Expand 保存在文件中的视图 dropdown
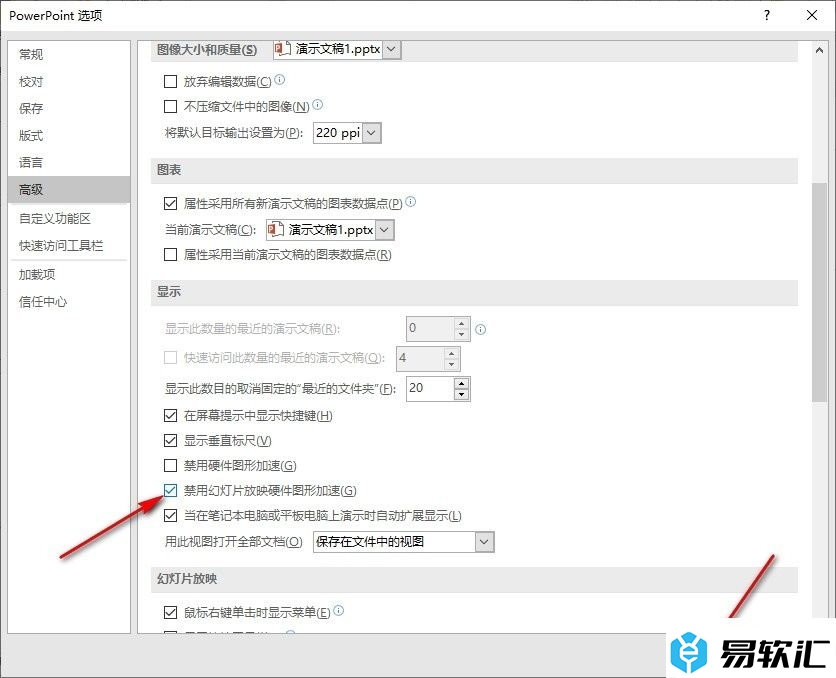The image size is (836, 678). (484, 542)
